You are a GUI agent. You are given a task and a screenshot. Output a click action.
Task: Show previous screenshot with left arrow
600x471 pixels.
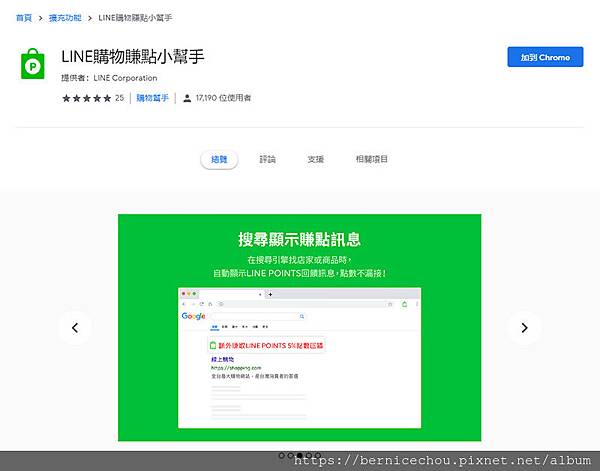click(x=75, y=328)
